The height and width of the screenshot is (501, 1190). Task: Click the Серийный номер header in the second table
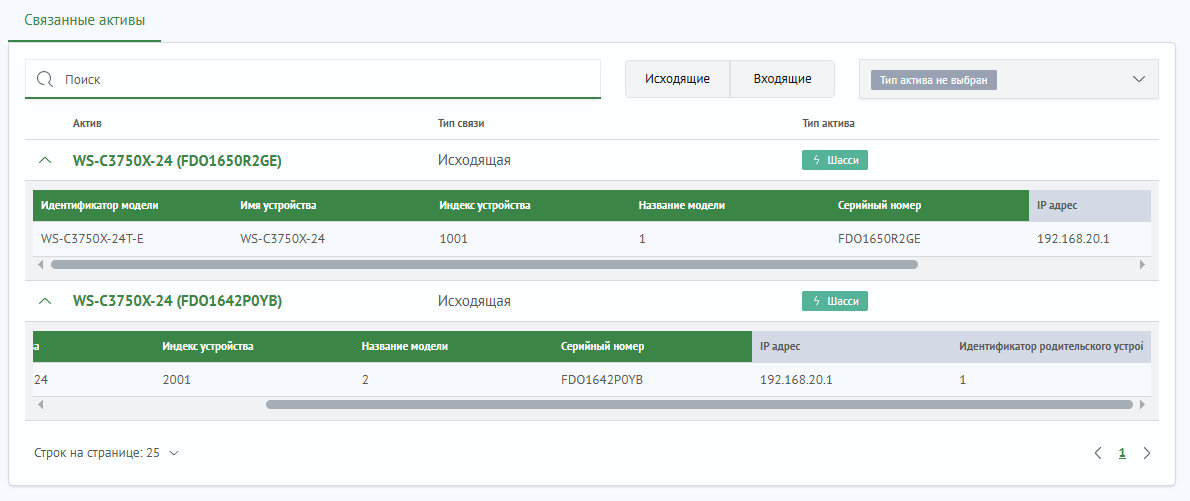point(603,347)
